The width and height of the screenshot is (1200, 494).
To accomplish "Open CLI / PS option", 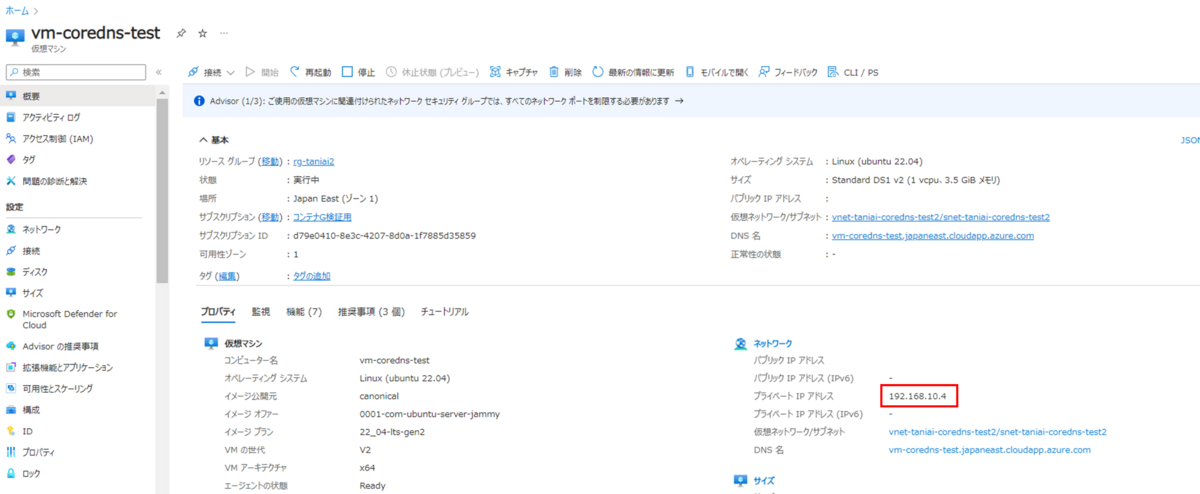I will 853,72.
